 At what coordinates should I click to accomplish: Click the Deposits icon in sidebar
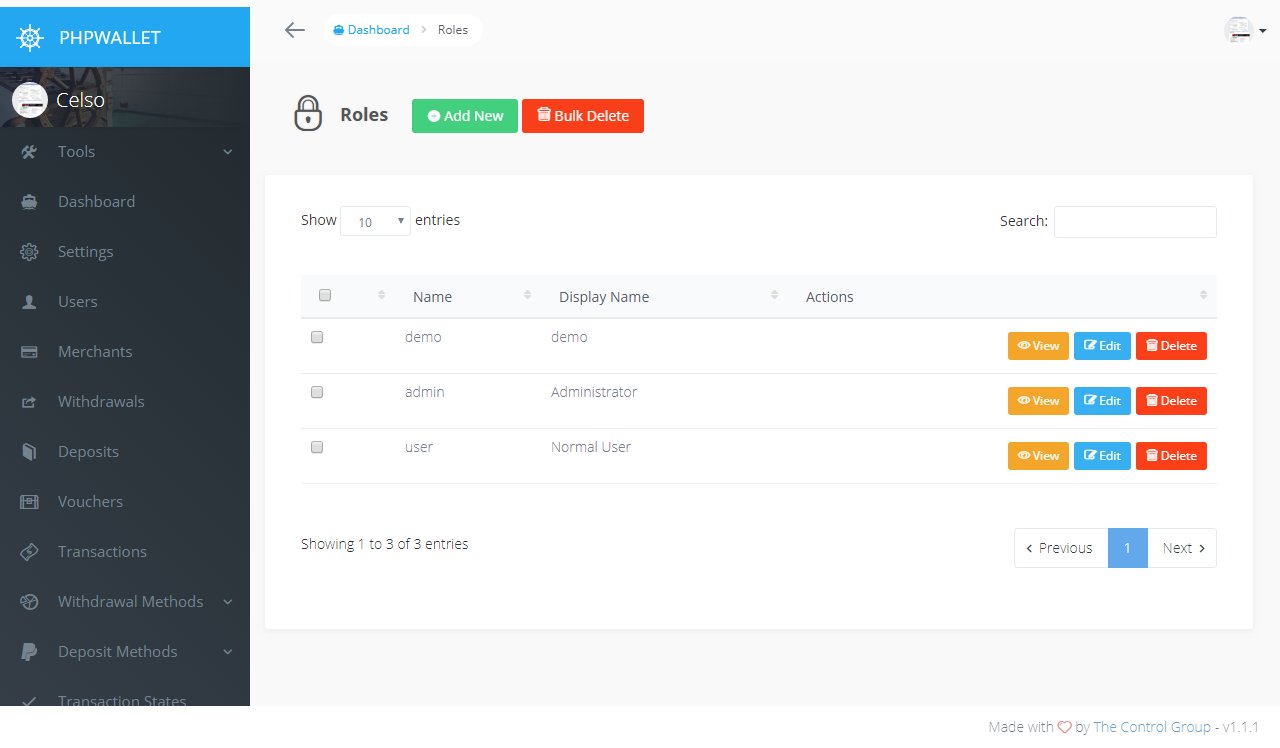(29, 452)
